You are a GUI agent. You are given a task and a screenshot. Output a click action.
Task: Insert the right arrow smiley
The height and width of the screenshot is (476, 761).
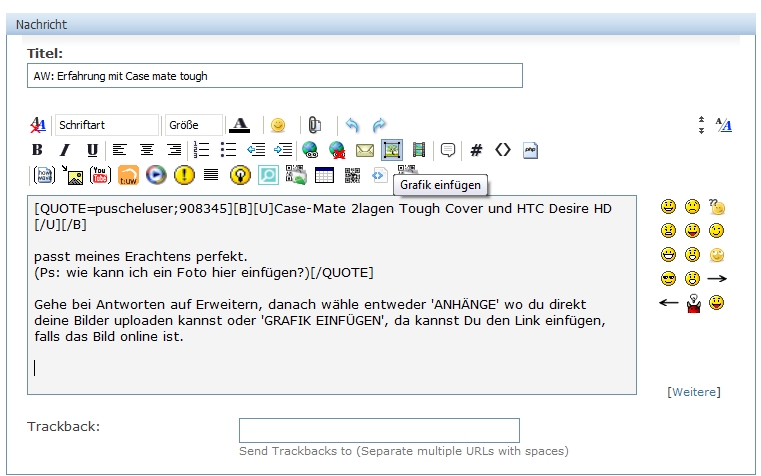[717, 279]
